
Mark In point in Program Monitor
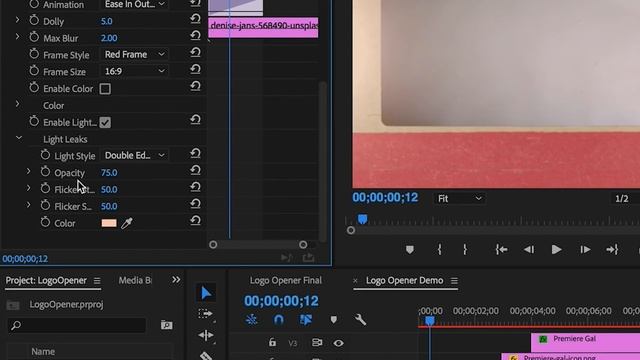pos(439,249)
